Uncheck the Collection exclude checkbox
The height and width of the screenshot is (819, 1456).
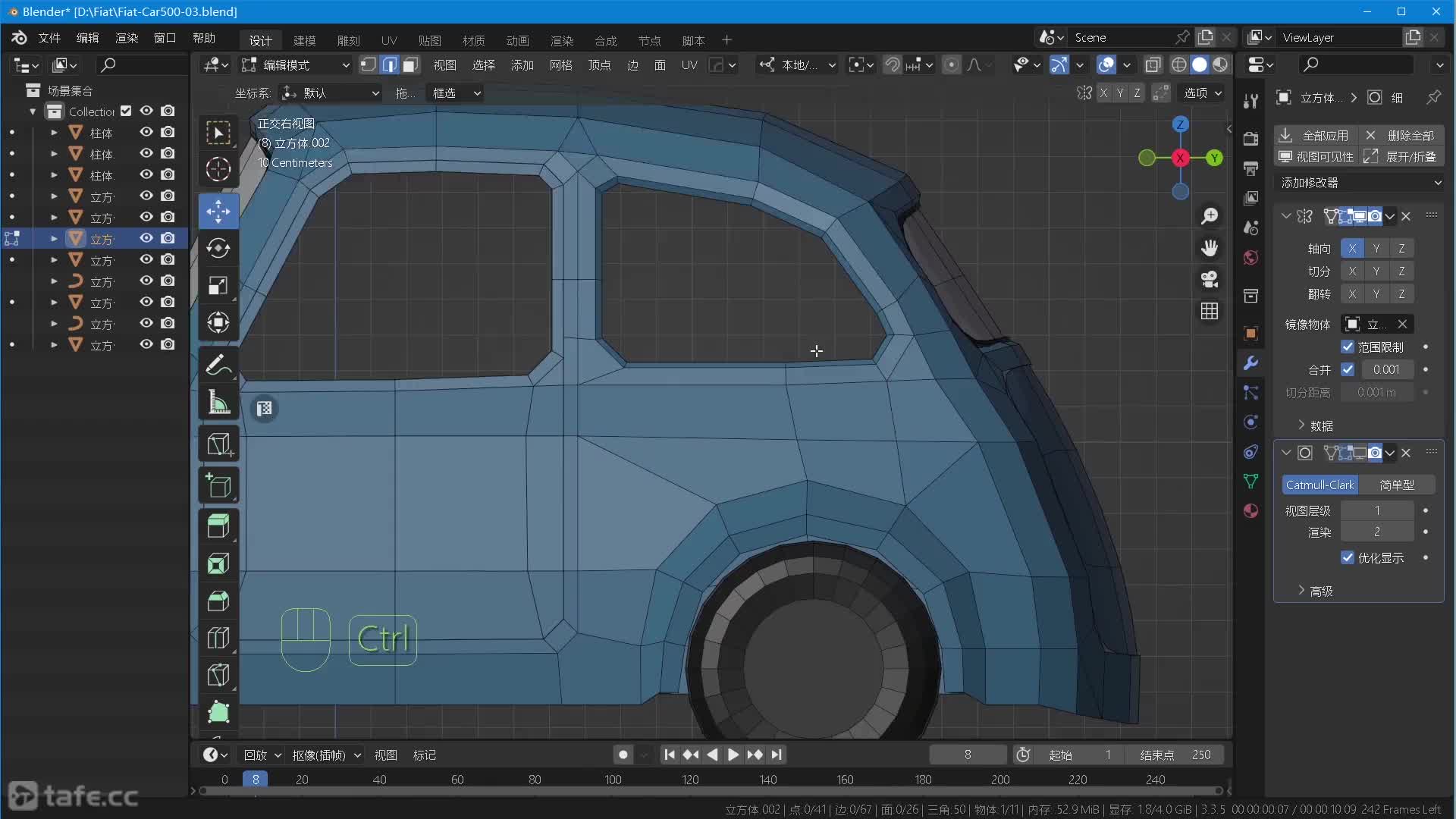[126, 111]
